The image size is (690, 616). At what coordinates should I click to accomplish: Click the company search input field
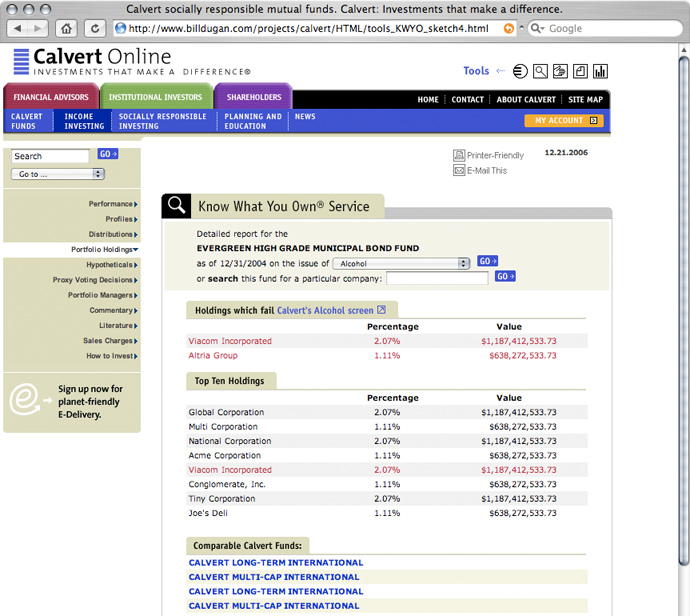tap(437, 278)
